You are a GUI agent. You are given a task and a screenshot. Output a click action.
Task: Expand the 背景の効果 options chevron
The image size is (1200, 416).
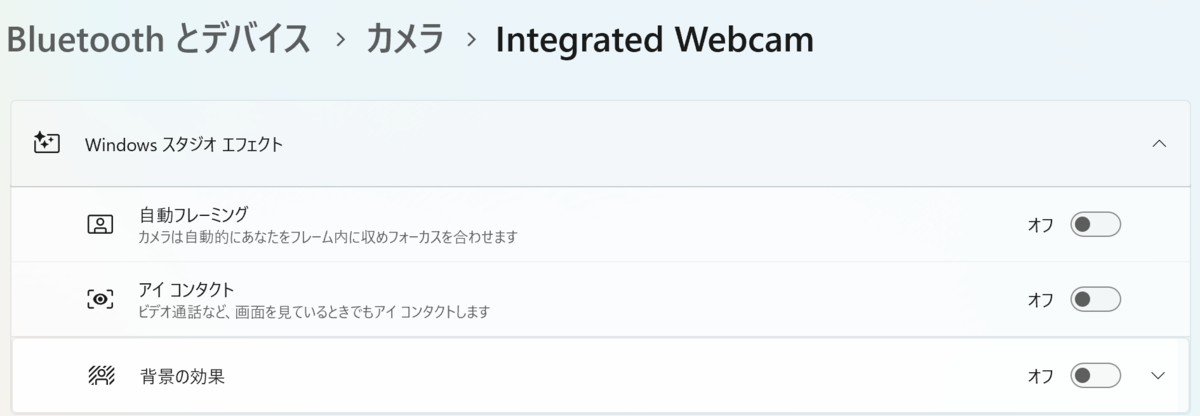pyautogui.click(x=1159, y=376)
